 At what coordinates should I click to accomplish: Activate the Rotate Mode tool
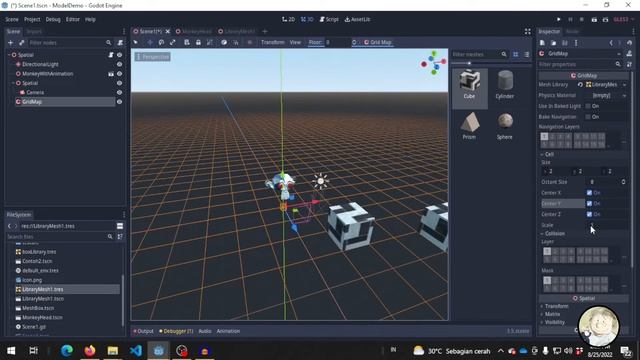tap(161, 42)
